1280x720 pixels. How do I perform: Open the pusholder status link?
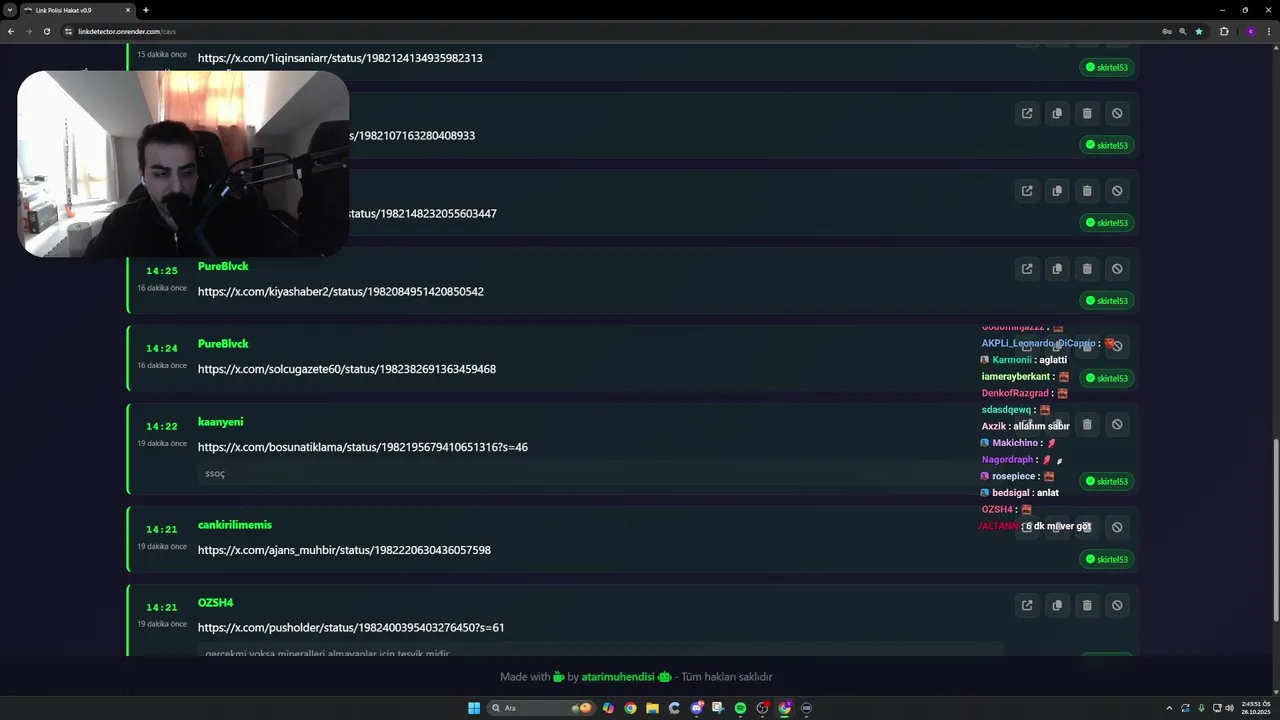pyautogui.click(x=351, y=628)
